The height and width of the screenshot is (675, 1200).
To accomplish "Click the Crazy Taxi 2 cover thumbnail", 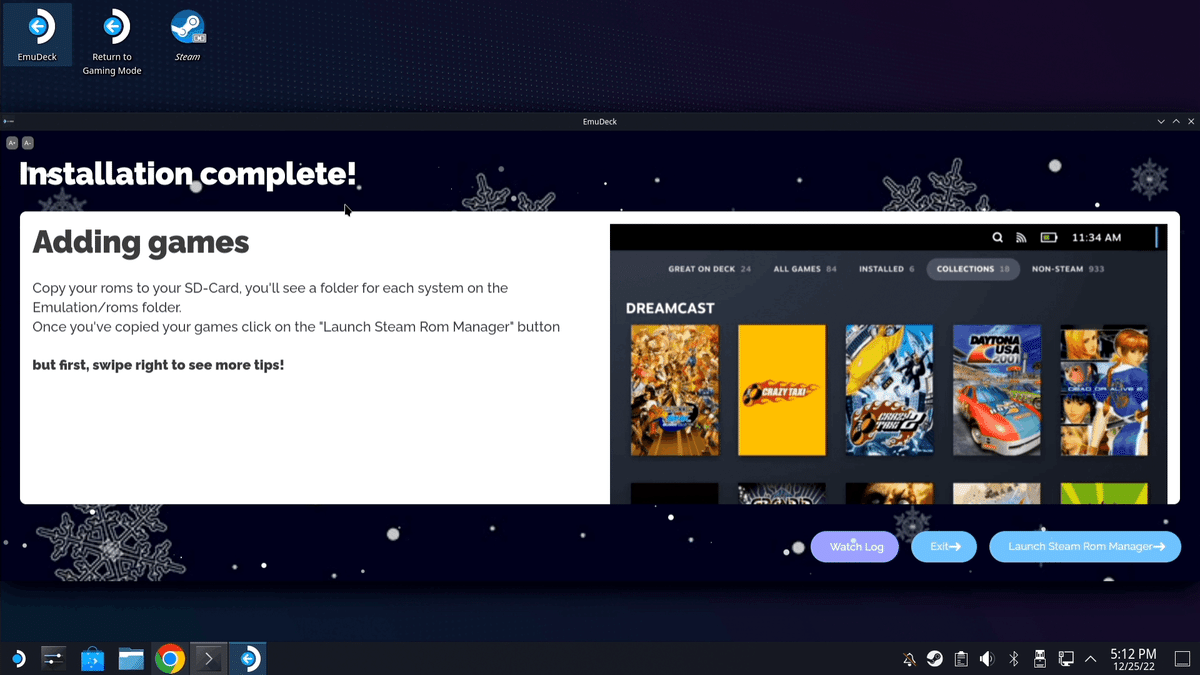I will (x=889, y=390).
